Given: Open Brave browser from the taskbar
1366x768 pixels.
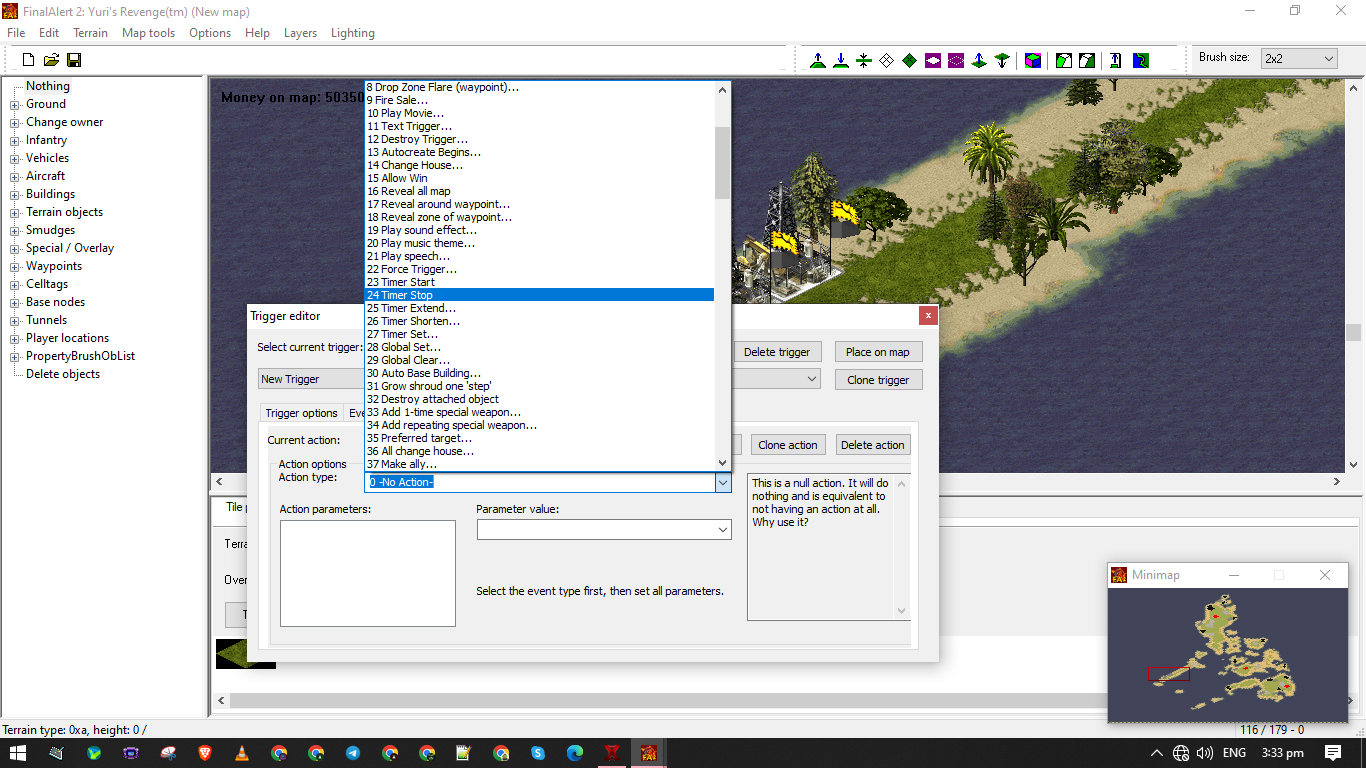Looking at the screenshot, I should tap(204, 753).
